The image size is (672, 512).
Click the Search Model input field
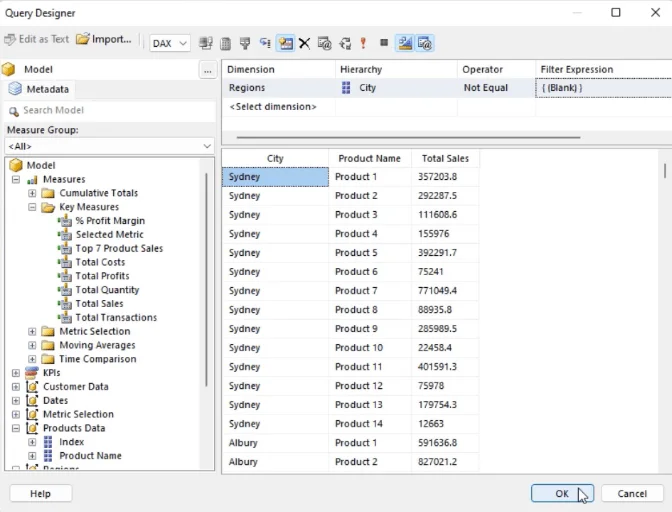click(111, 111)
